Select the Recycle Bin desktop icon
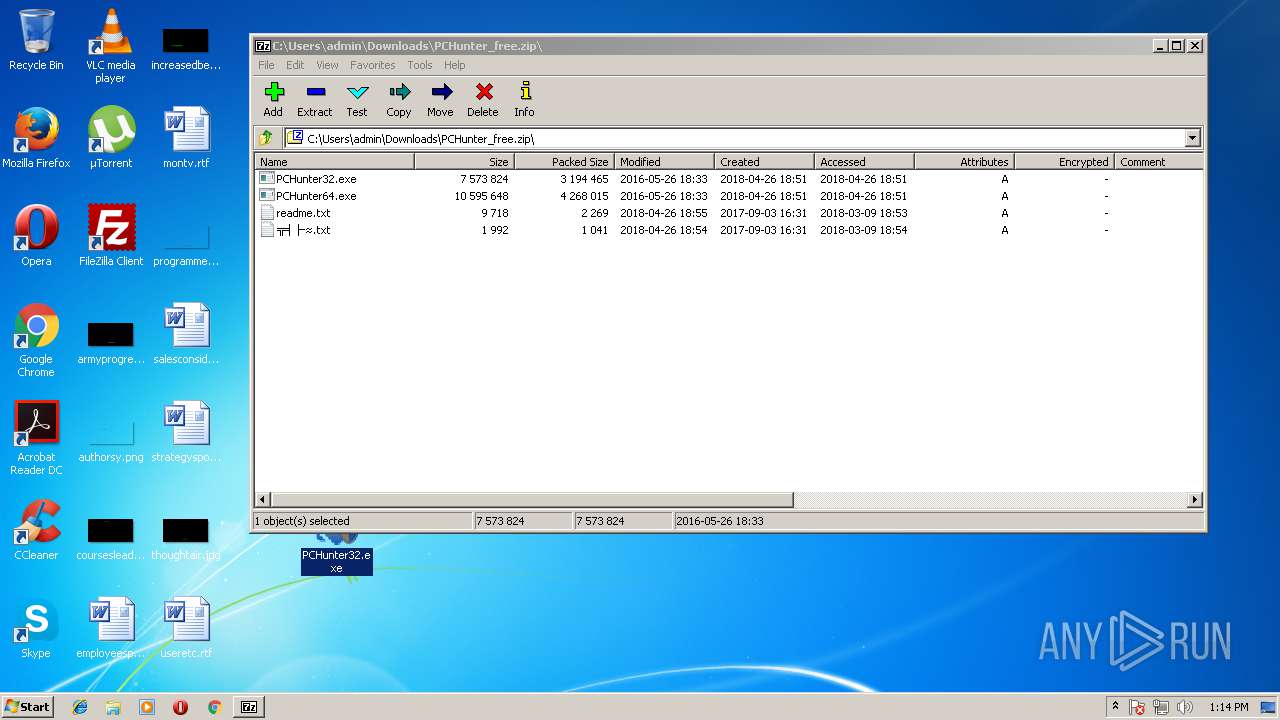This screenshot has height=720, width=1280. 36,40
